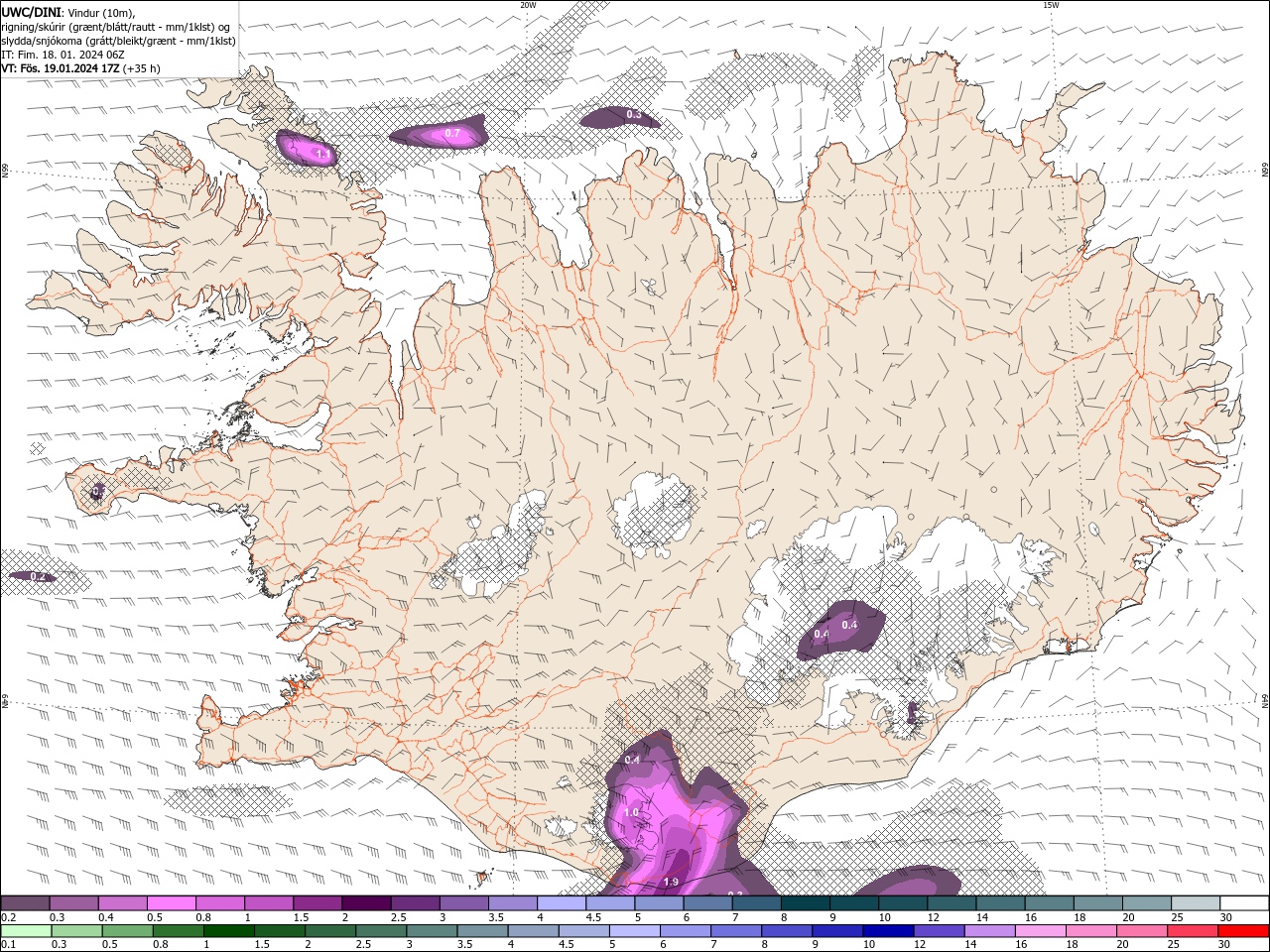This screenshot has width=1270, height=952.
Task: Click the red-pink 25 swatch in the bottom legend row
Action: (1195, 931)
